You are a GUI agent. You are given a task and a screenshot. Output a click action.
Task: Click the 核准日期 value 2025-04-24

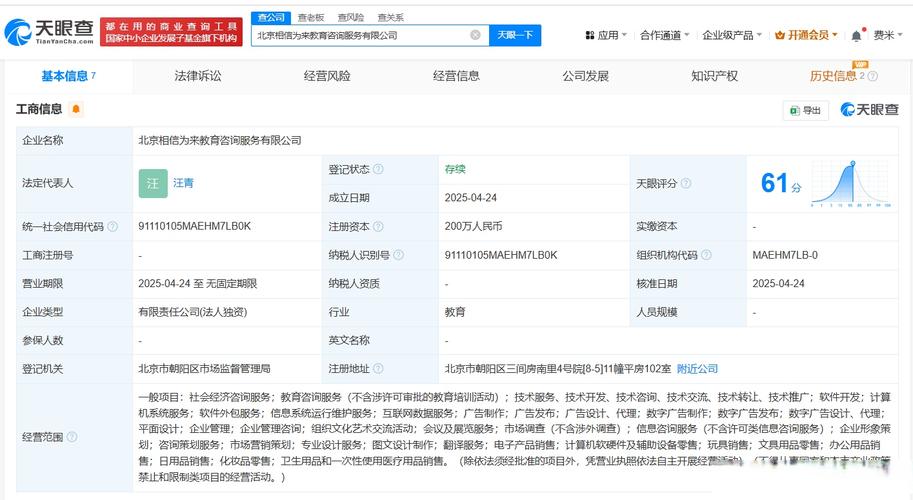778,283
